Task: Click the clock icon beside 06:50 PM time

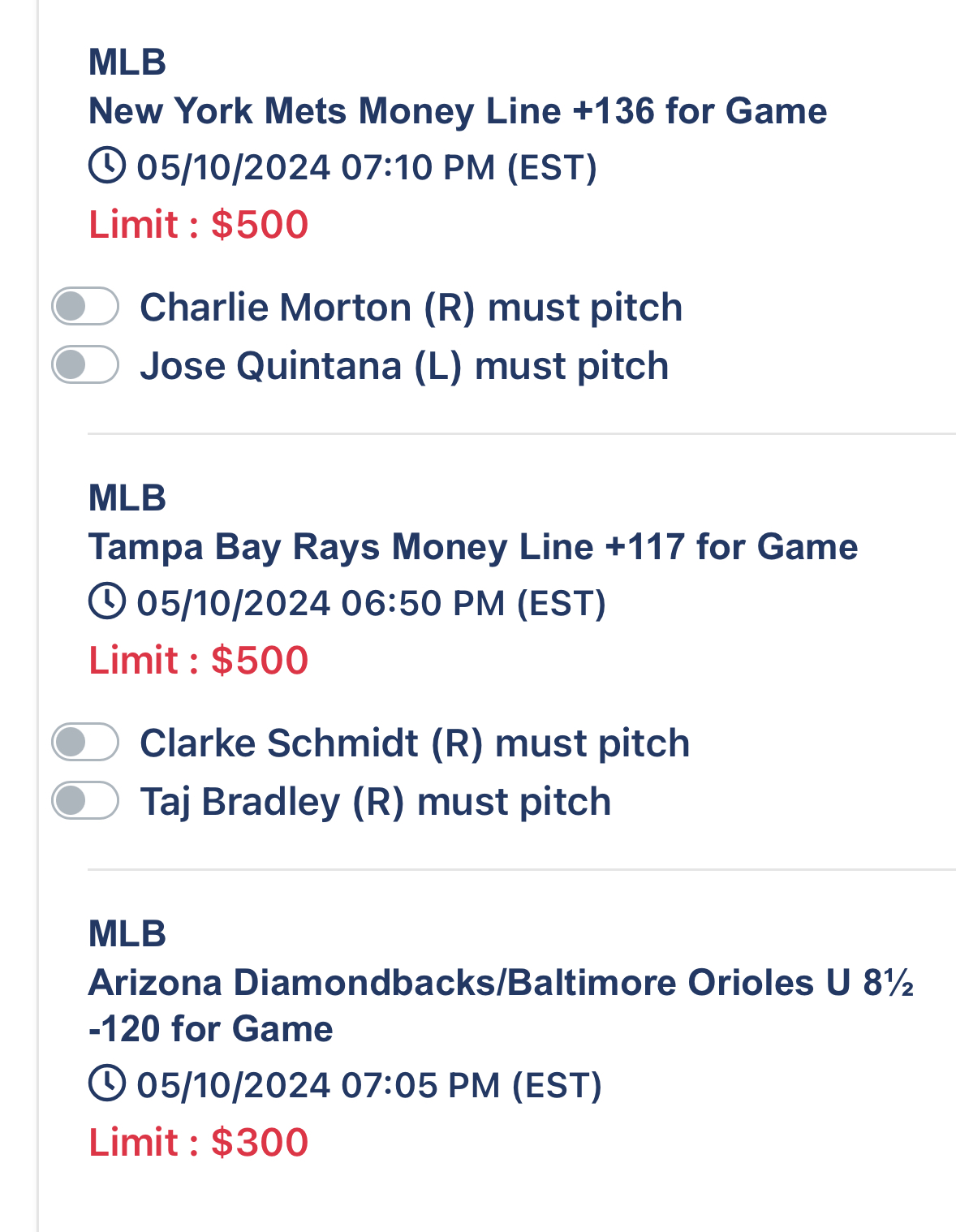Action: click(x=106, y=601)
